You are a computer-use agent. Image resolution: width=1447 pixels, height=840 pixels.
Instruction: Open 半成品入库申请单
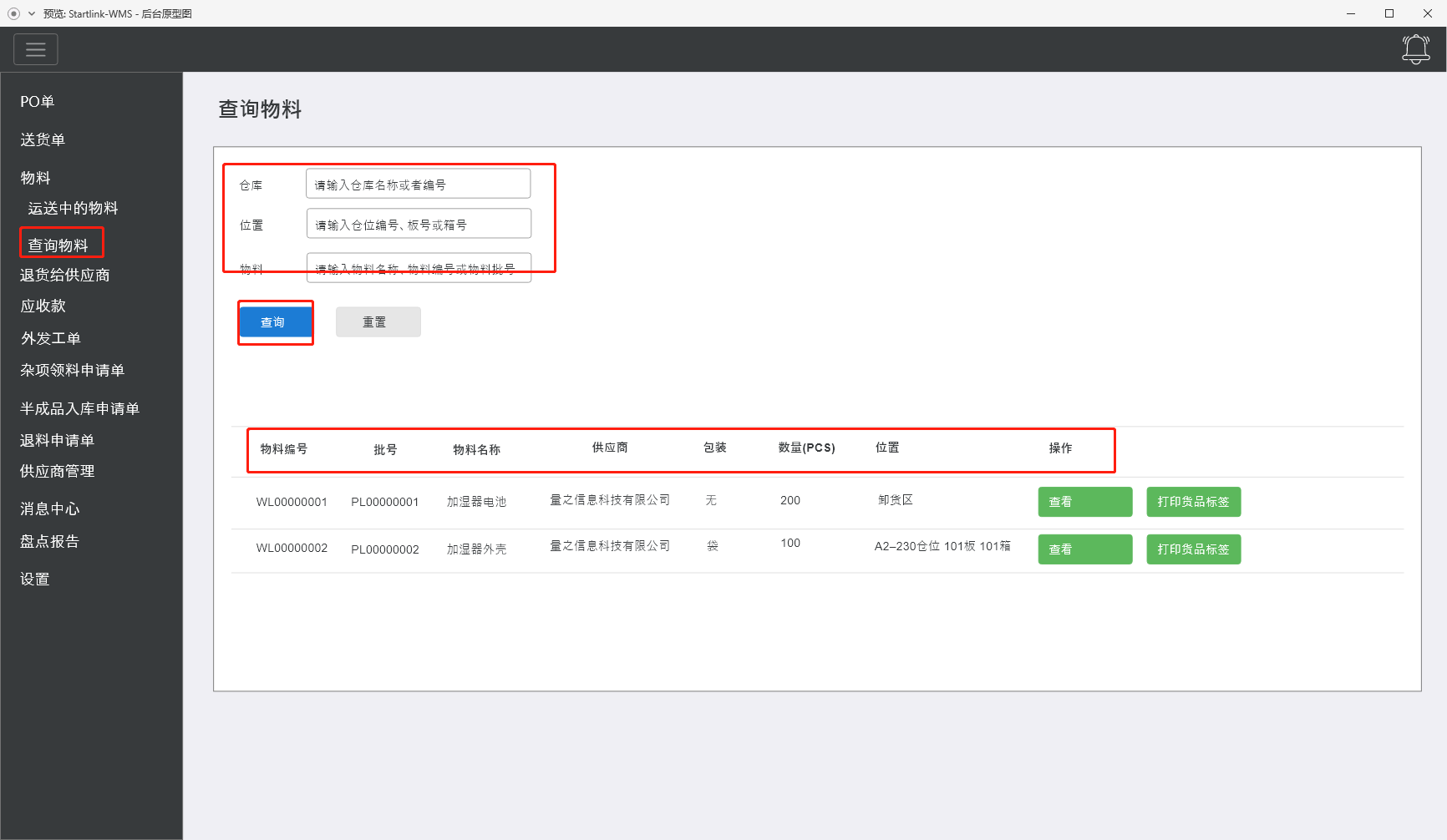pyautogui.click(x=80, y=408)
